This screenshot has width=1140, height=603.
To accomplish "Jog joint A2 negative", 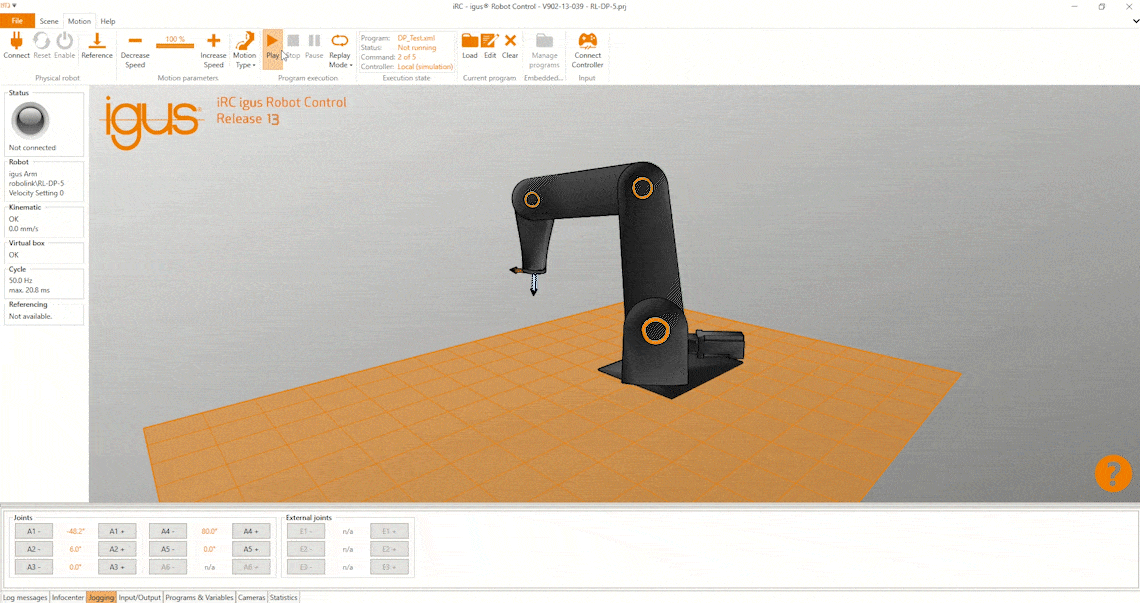I will point(33,549).
